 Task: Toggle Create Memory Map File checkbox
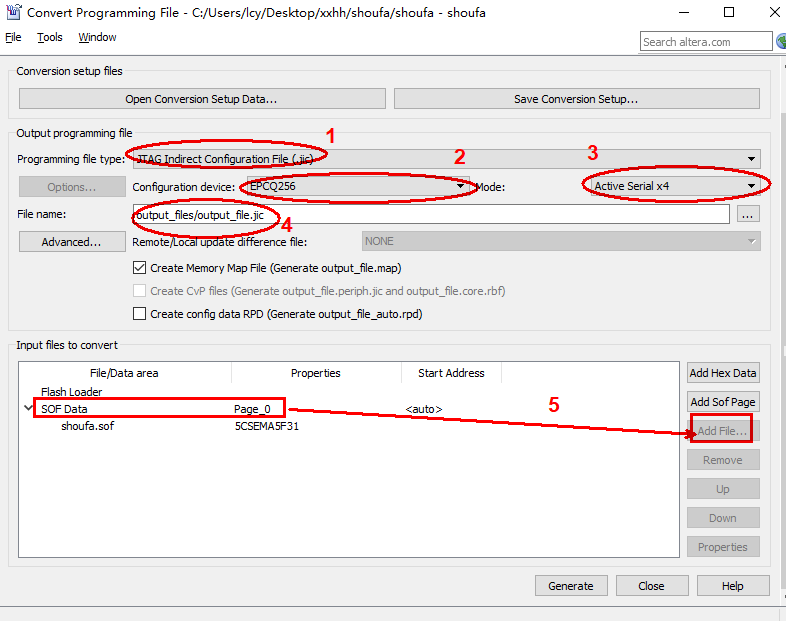139,268
